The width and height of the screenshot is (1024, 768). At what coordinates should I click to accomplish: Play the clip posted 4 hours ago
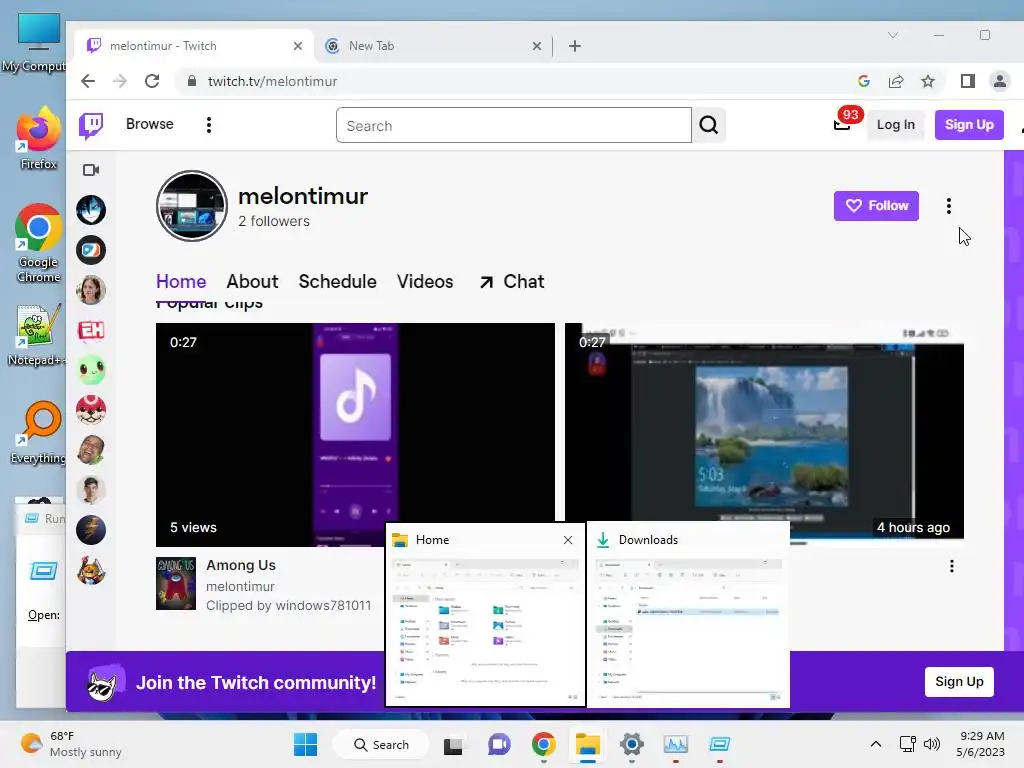click(x=764, y=424)
